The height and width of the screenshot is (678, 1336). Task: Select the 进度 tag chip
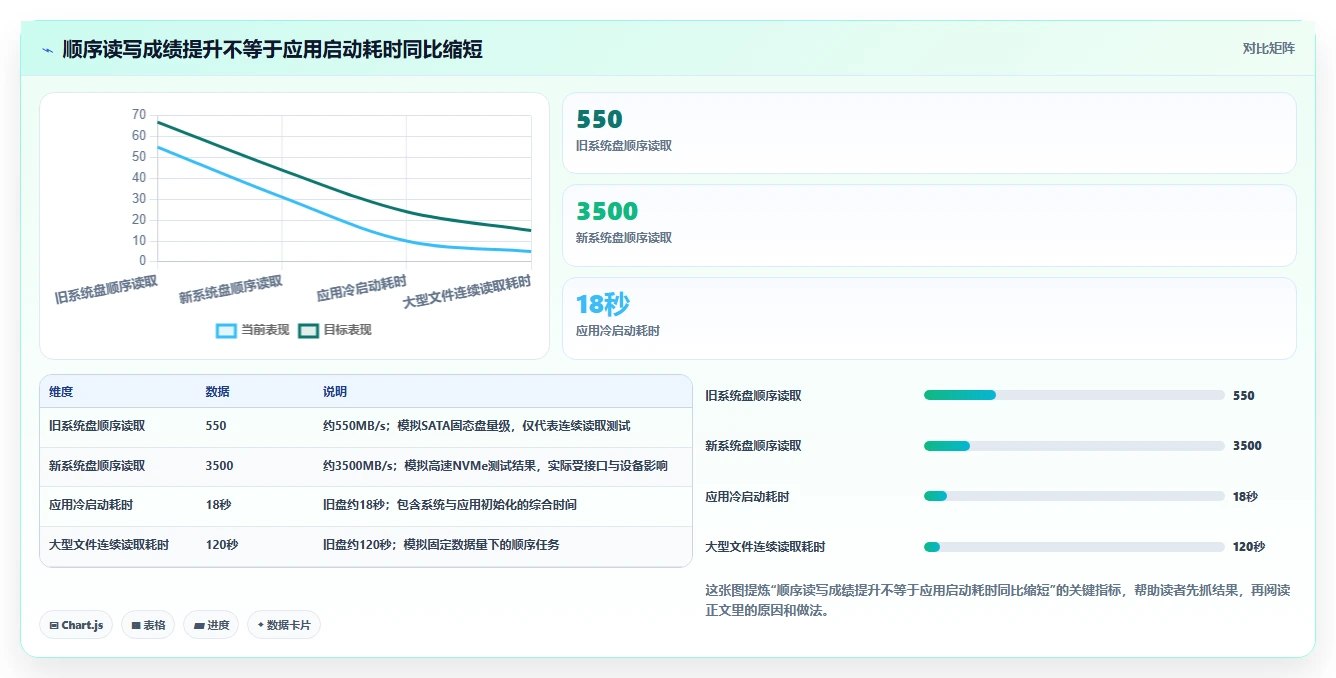[x=211, y=625]
